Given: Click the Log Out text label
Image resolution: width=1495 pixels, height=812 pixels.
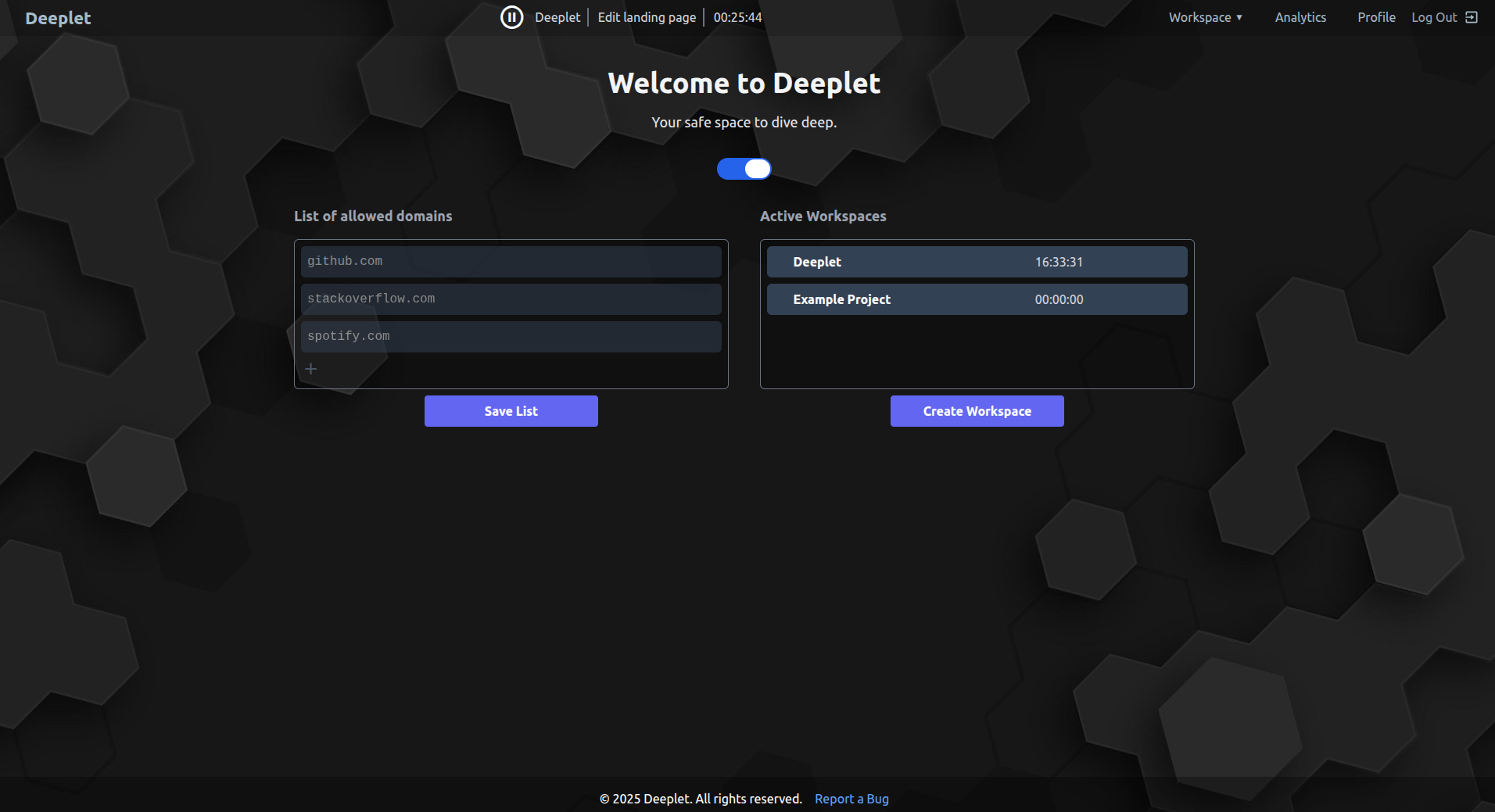Looking at the screenshot, I should 1433,16.
